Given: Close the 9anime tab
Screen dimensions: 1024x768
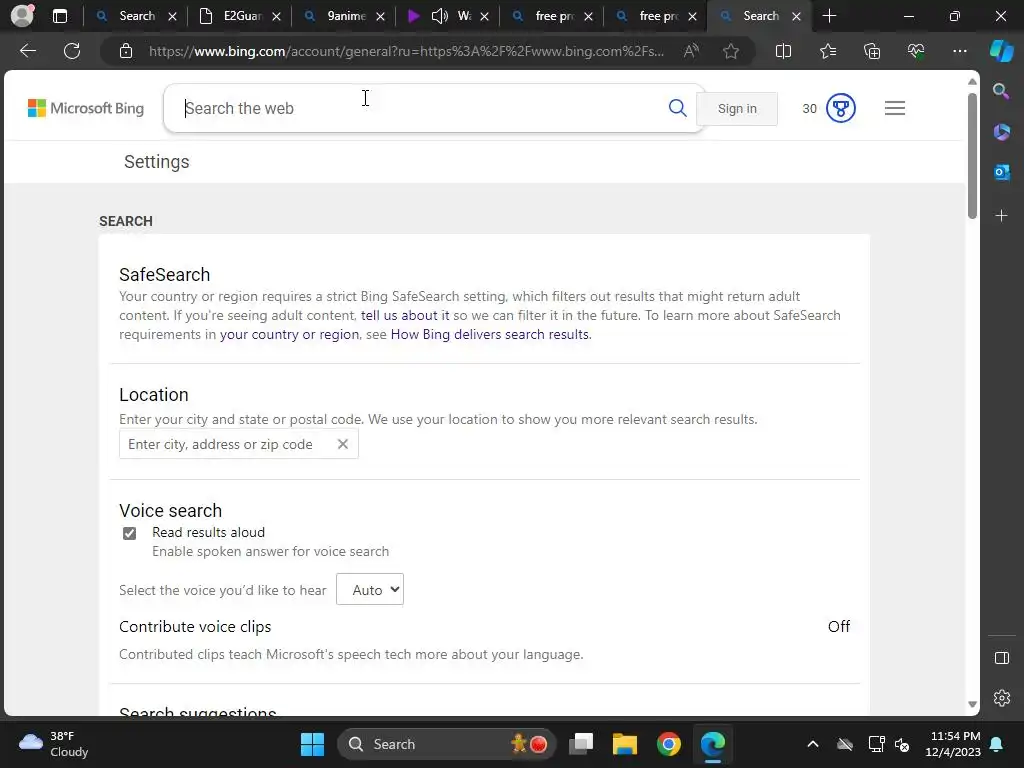Looking at the screenshot, I should click(x=381, y=17).
